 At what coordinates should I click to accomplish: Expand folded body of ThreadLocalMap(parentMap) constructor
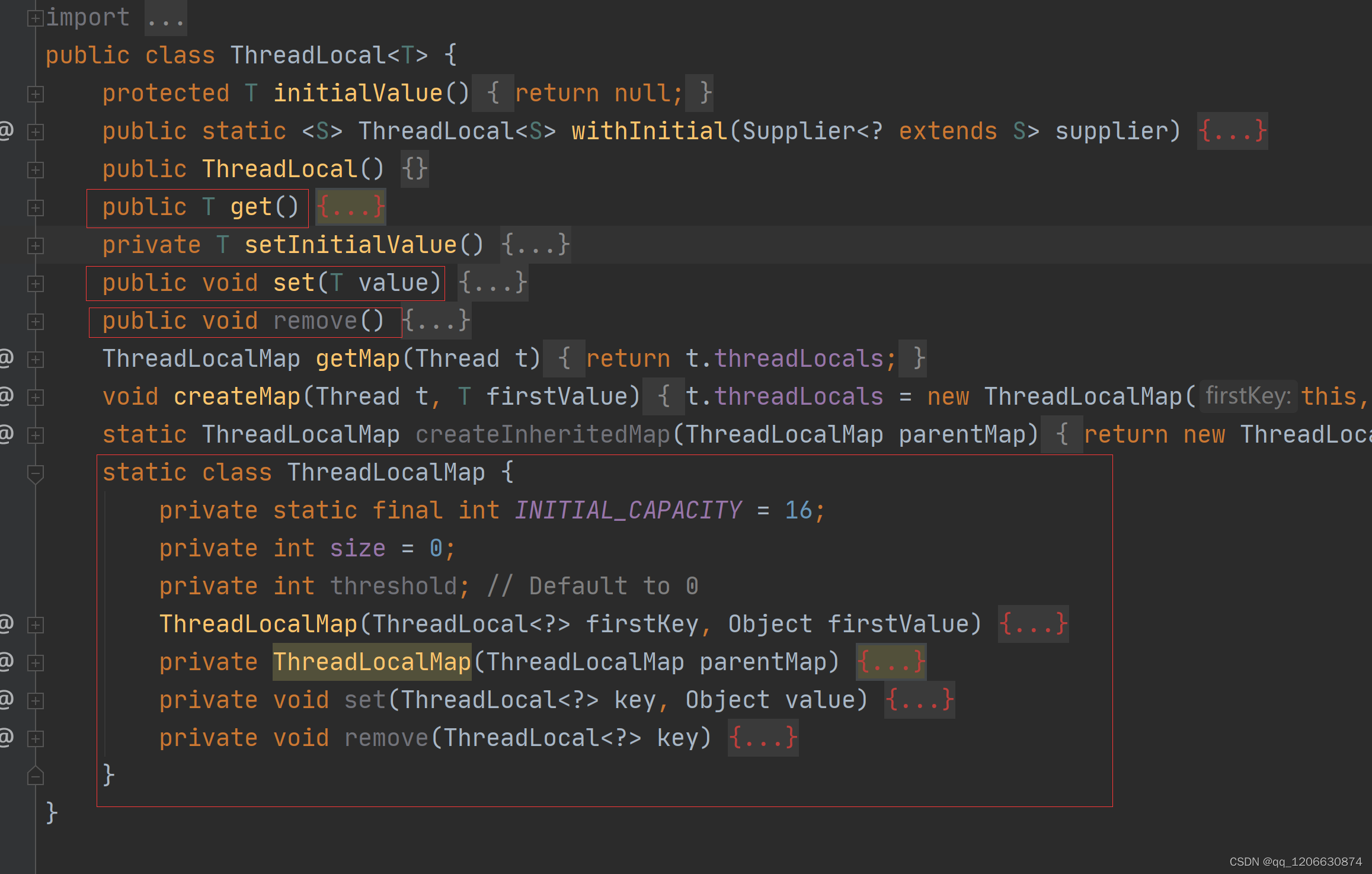(891, 662)
